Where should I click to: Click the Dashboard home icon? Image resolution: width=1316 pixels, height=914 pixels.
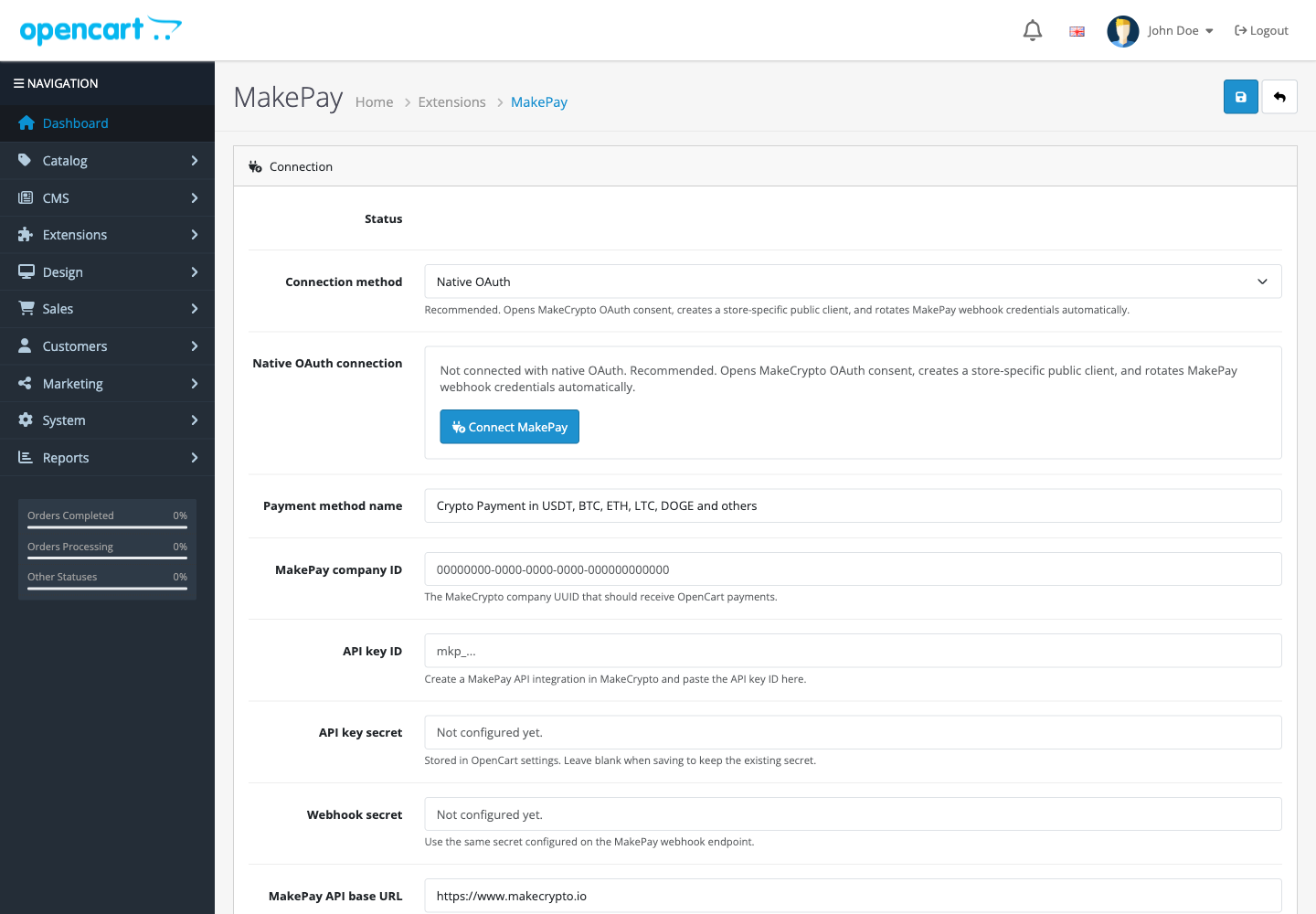coord(26,122)
